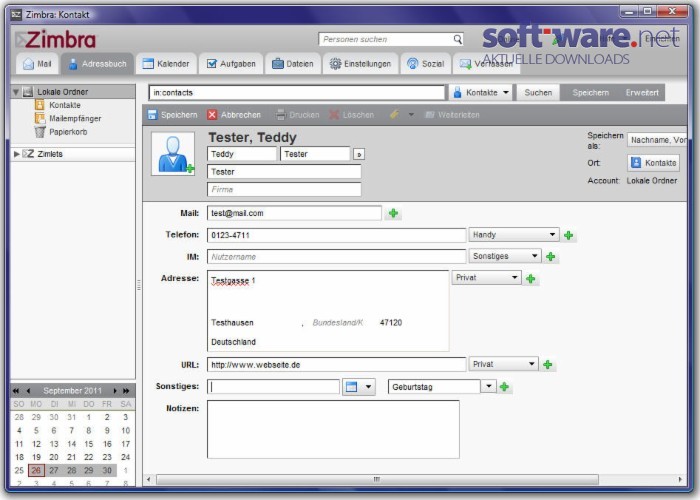This screenshot has width=700, height=500.
Task: Select day 15 in mini calendar
Action: click(89, 444)
